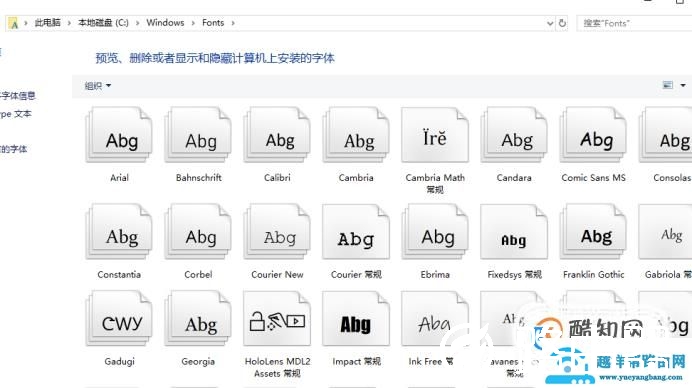The width and height of the screenshot is (692, 388).
Task: Select the Constantia font icon
Action: pyautogui.click(x=119, y=232)
